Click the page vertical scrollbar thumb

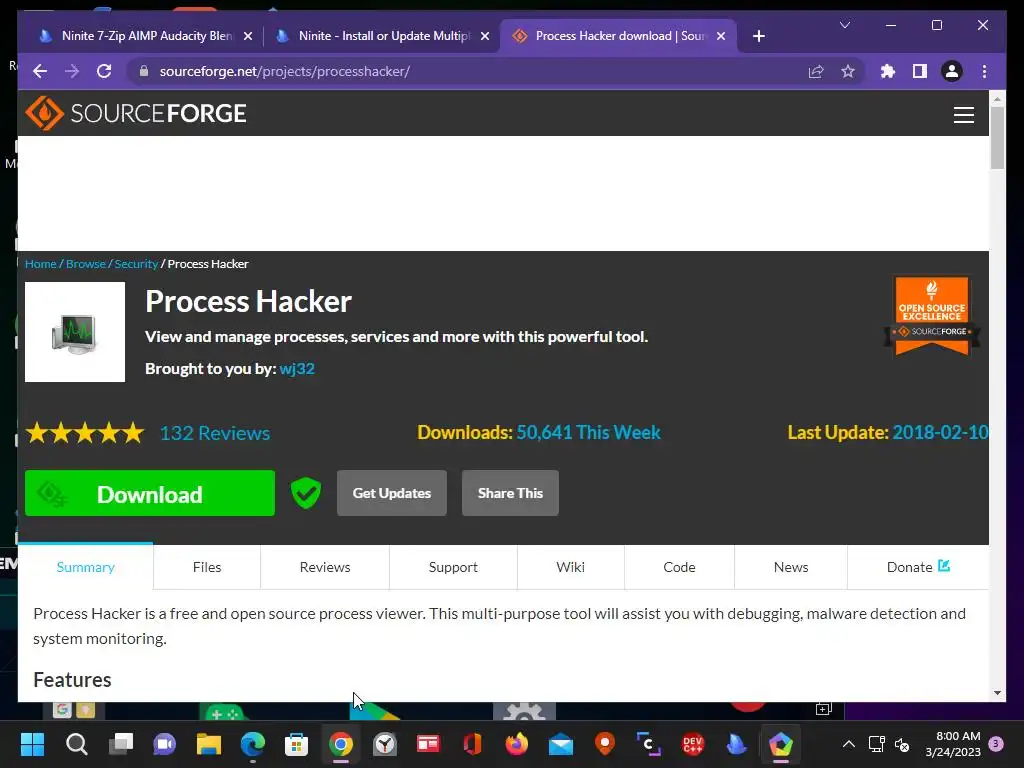[x=997, y=138]
